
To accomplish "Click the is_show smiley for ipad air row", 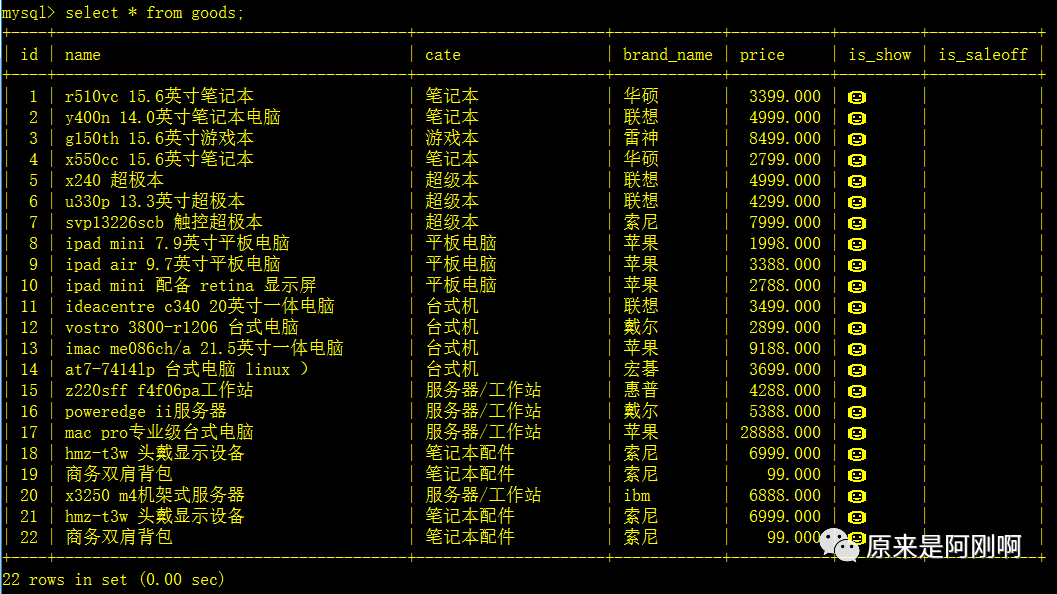I will click(857, 265).
